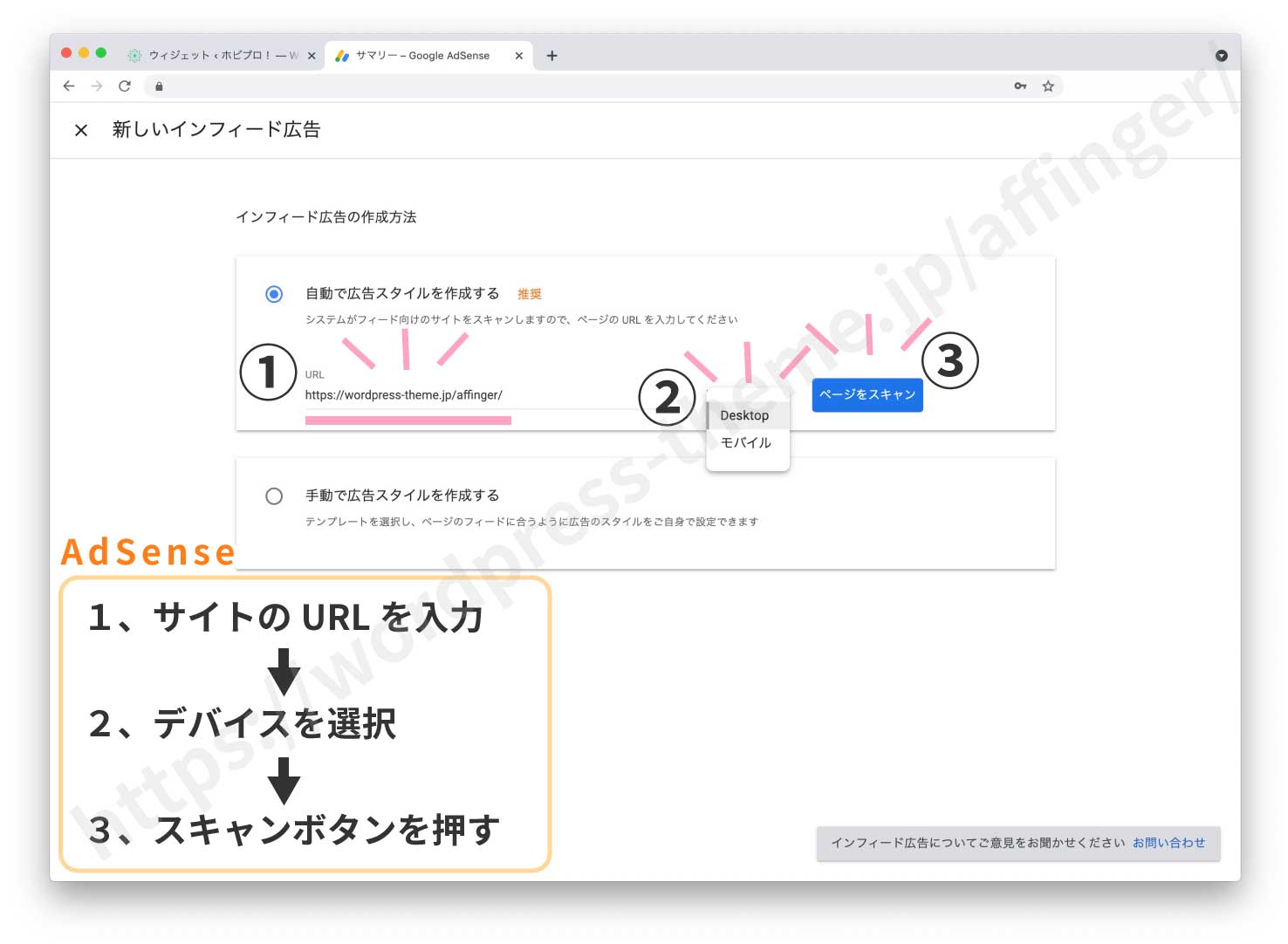Viewport: 1288px width, 944px height.
Task: Open a new browser tab with plus
Action: [552, 56]
